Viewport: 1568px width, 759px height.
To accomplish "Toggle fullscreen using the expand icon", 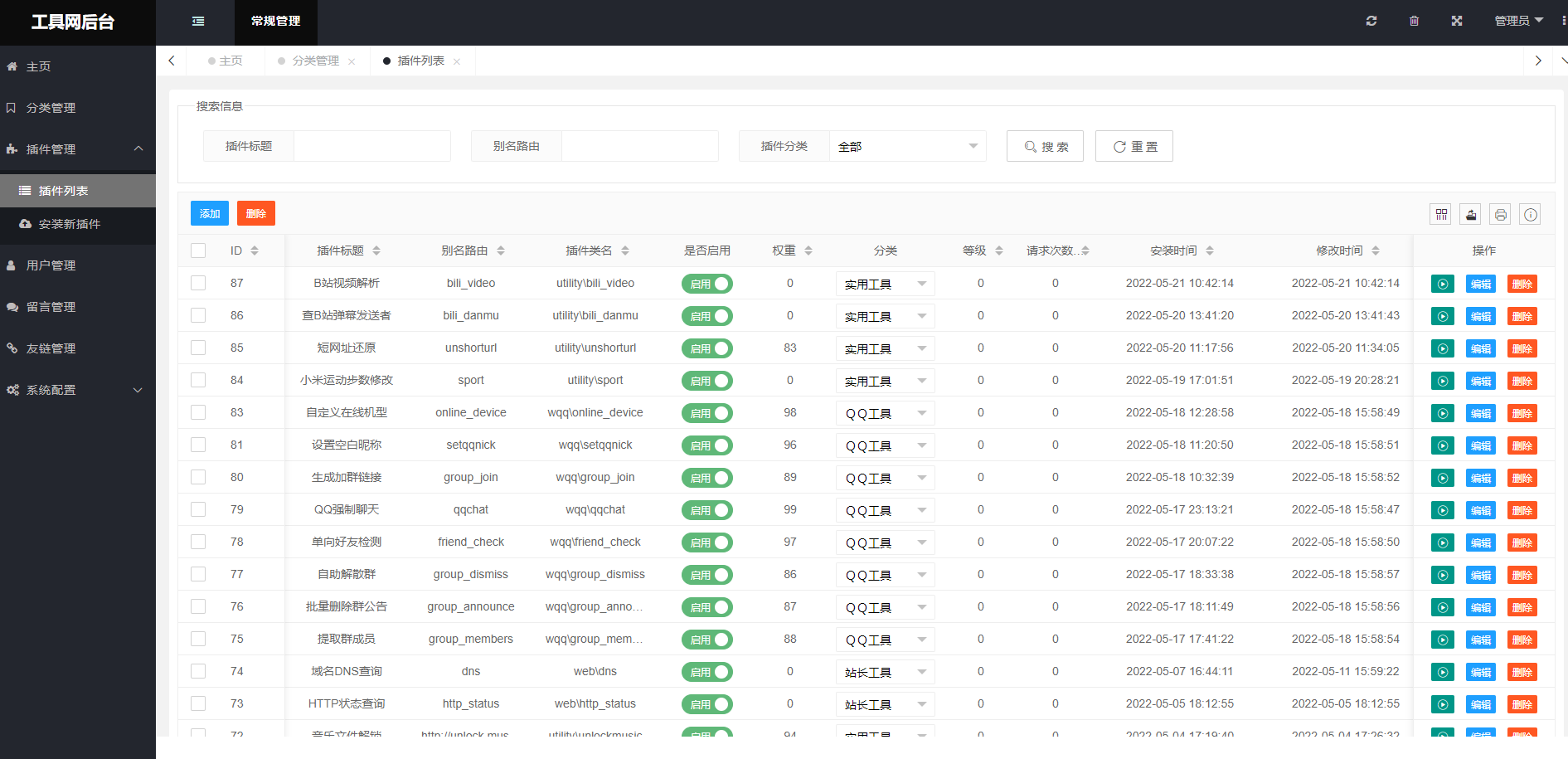I will 1457,21.
